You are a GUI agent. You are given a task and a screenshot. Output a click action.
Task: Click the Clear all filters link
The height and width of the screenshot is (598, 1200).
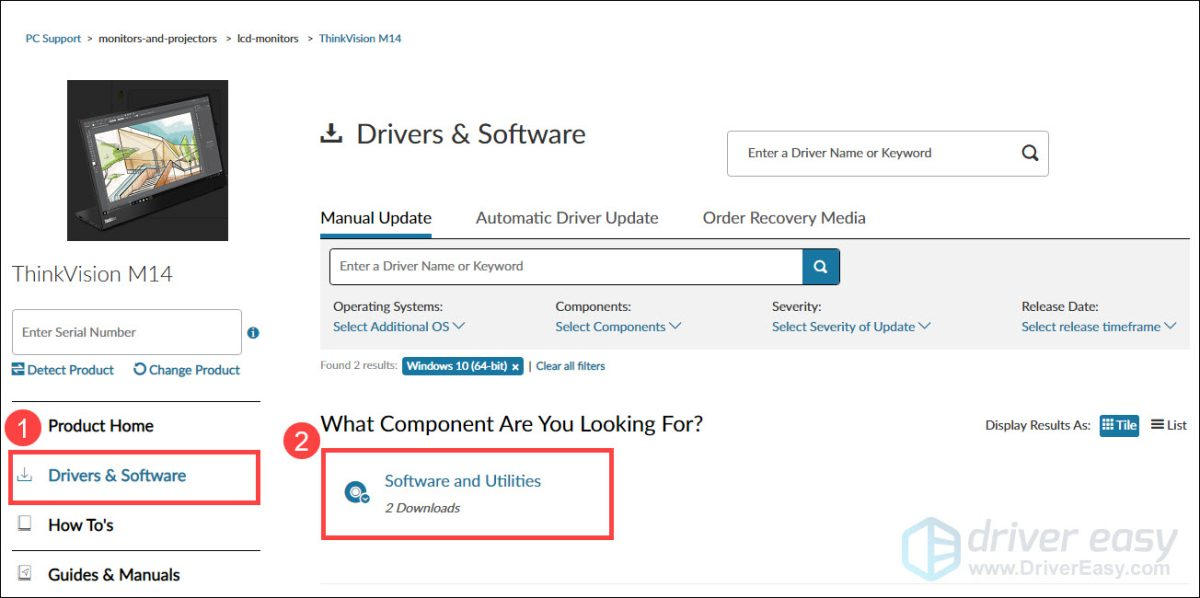pyautogui.click(x=570, y=365)
